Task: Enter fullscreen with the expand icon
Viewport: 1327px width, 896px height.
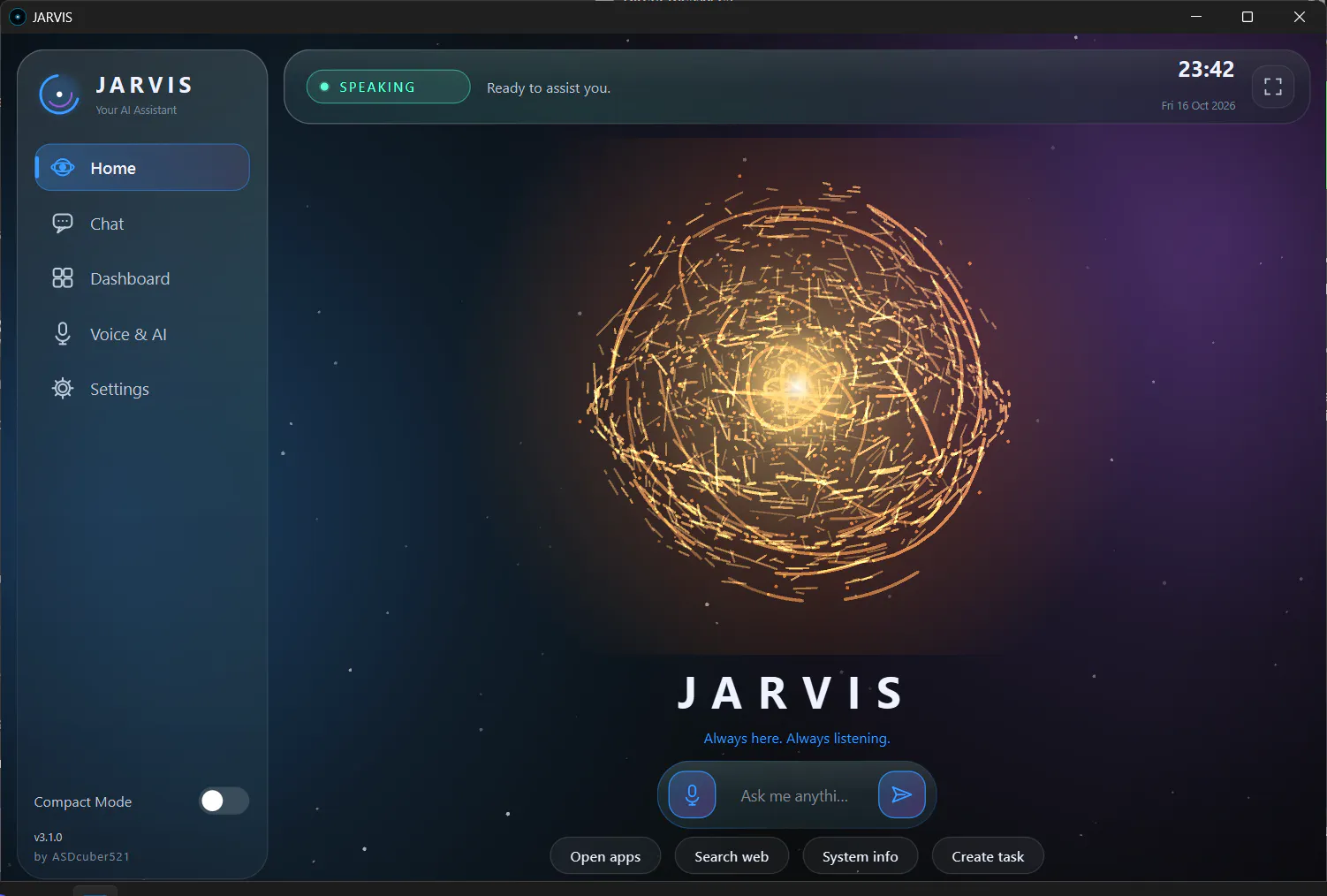Action: (1273, 87)
